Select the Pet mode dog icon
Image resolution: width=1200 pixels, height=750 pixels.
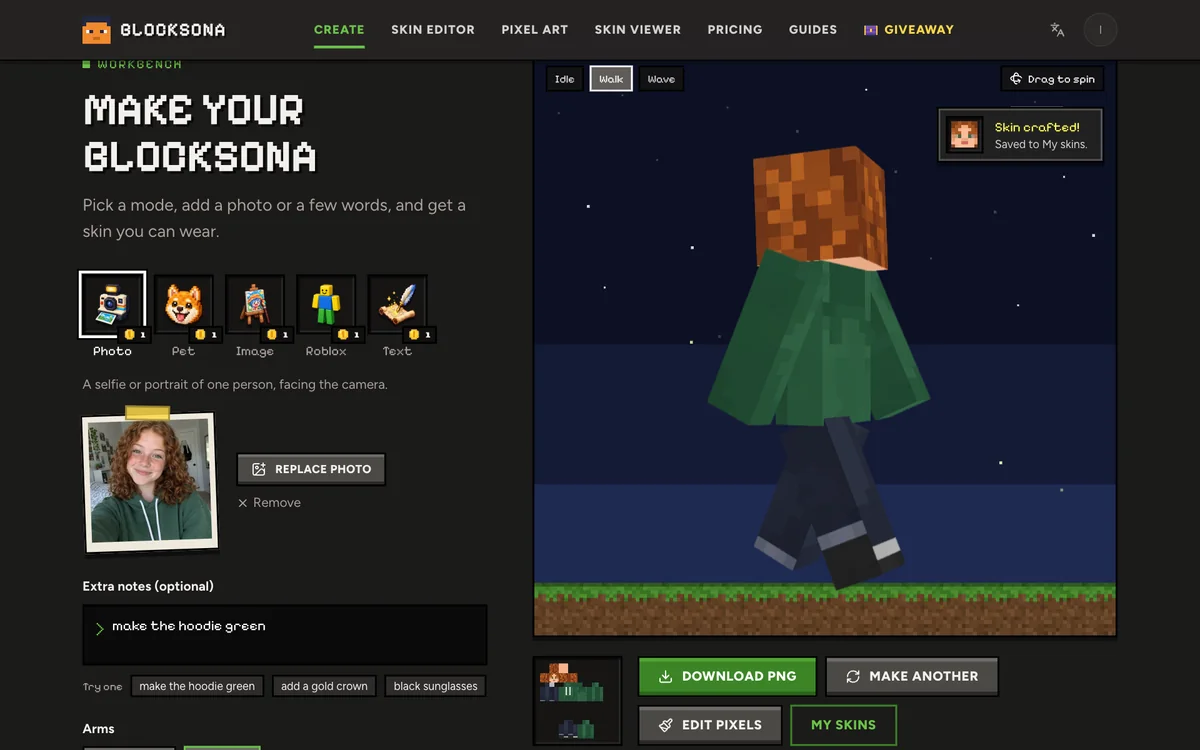[x=184, y=305]
